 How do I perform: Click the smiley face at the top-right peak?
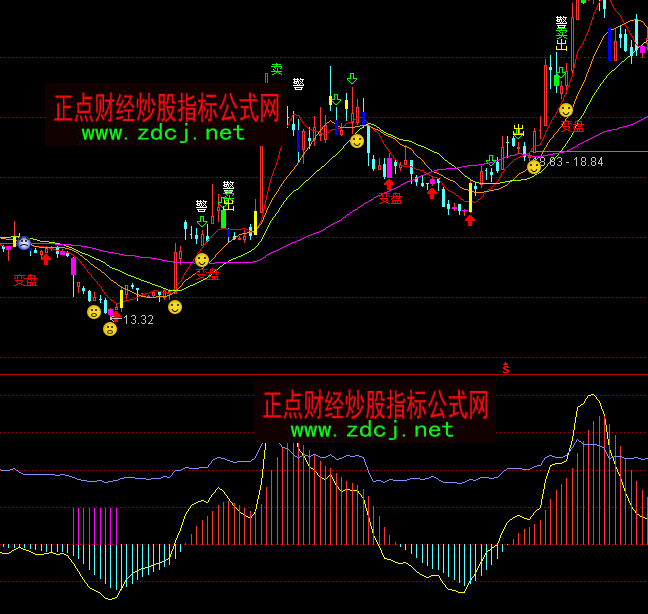click(566, 109)
